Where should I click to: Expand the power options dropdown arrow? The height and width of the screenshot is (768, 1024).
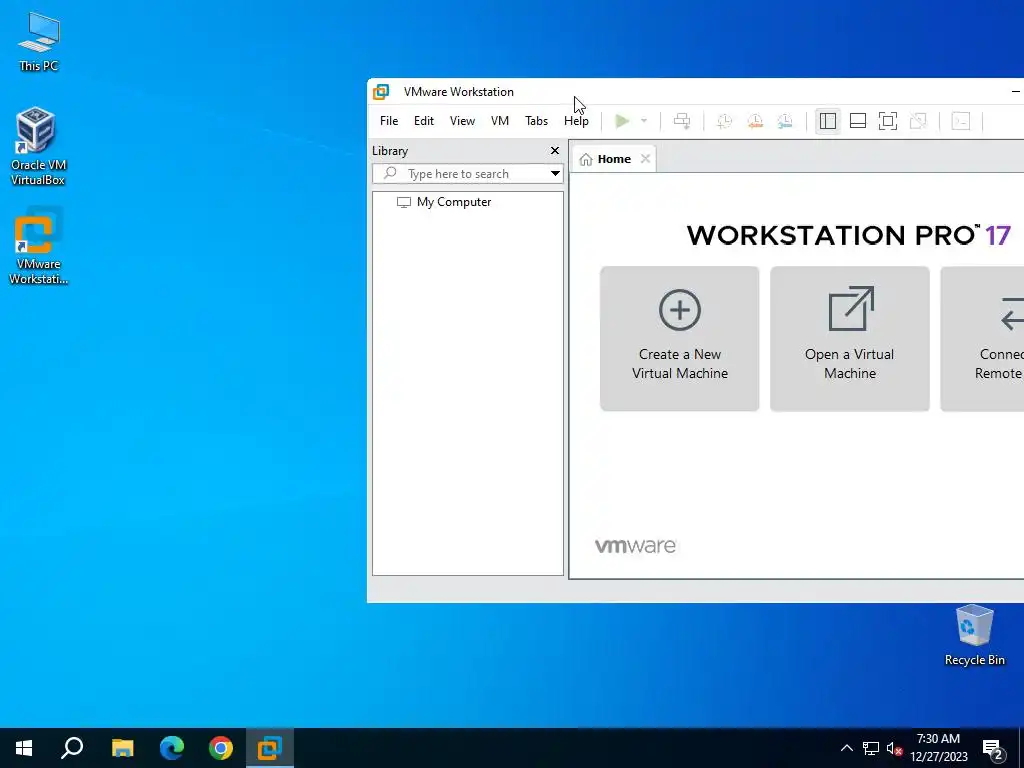tap(644, 121)
